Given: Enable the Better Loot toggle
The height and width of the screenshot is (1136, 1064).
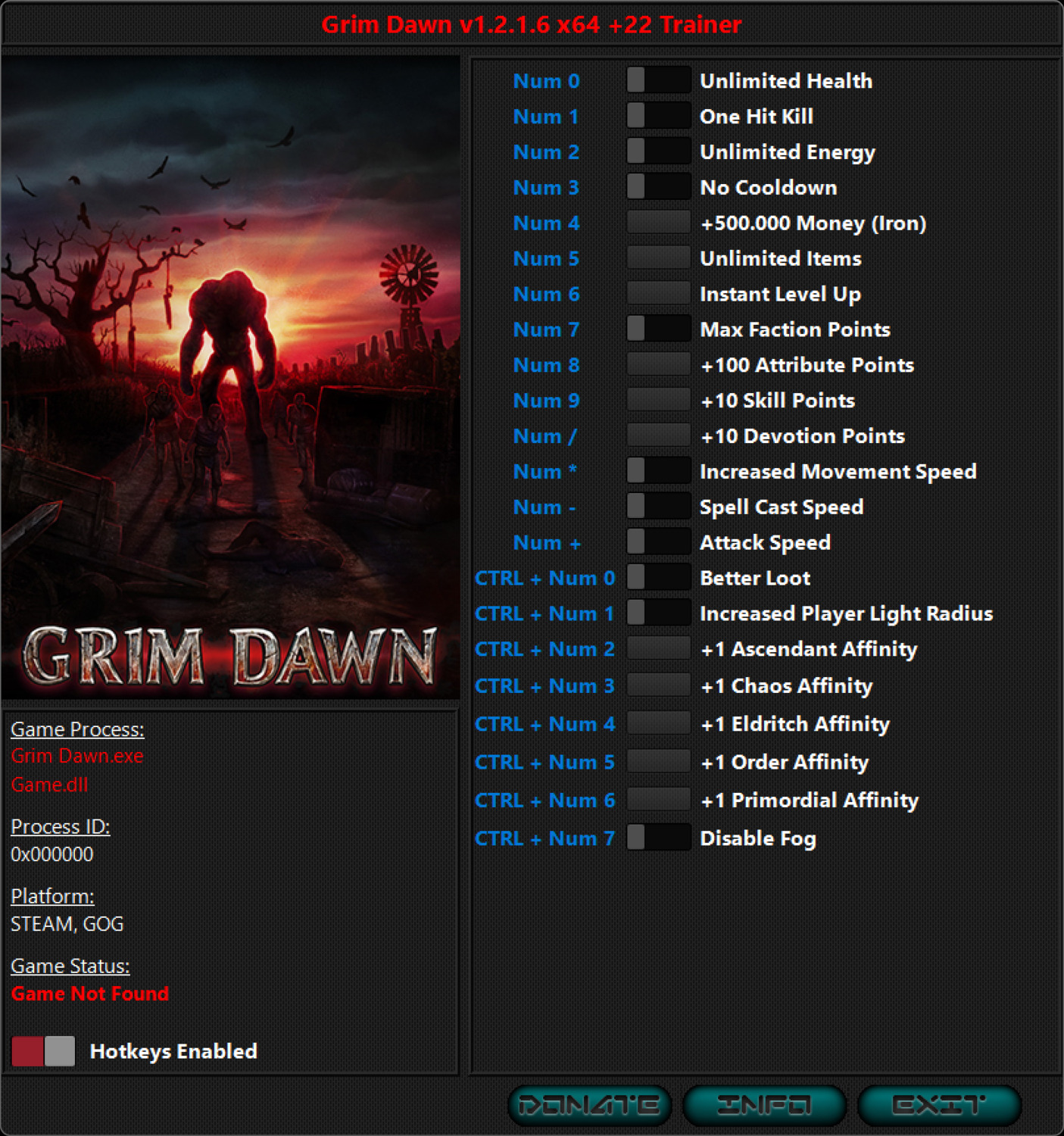Looking at the screenshot, I should (659, 578).
